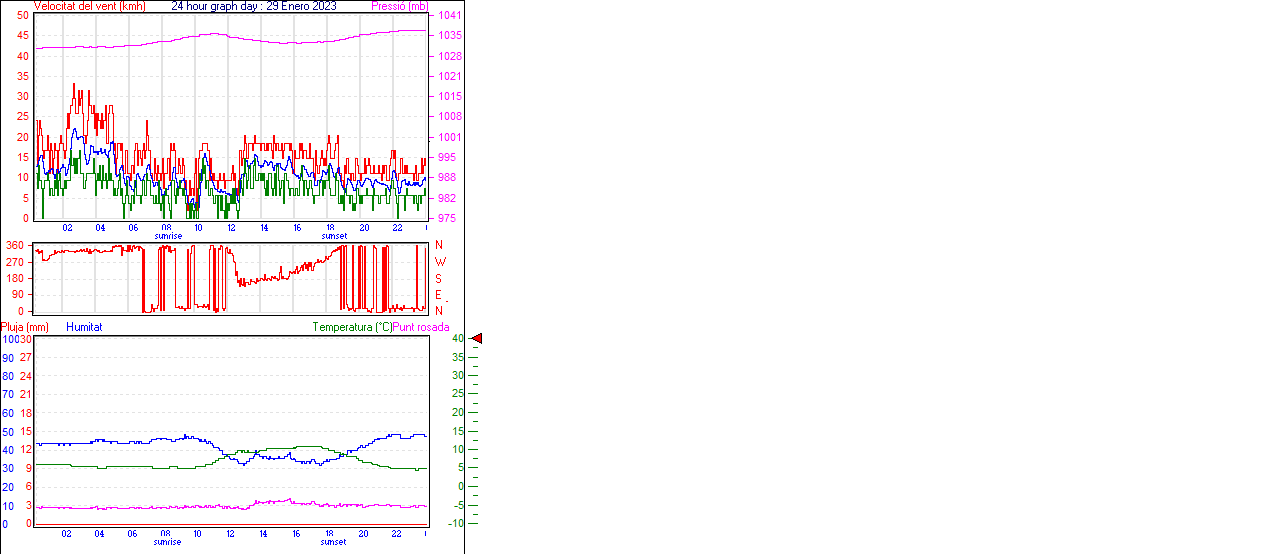
Task: Click the 'E' compass label on direction graph
Action: click(438, 295)
